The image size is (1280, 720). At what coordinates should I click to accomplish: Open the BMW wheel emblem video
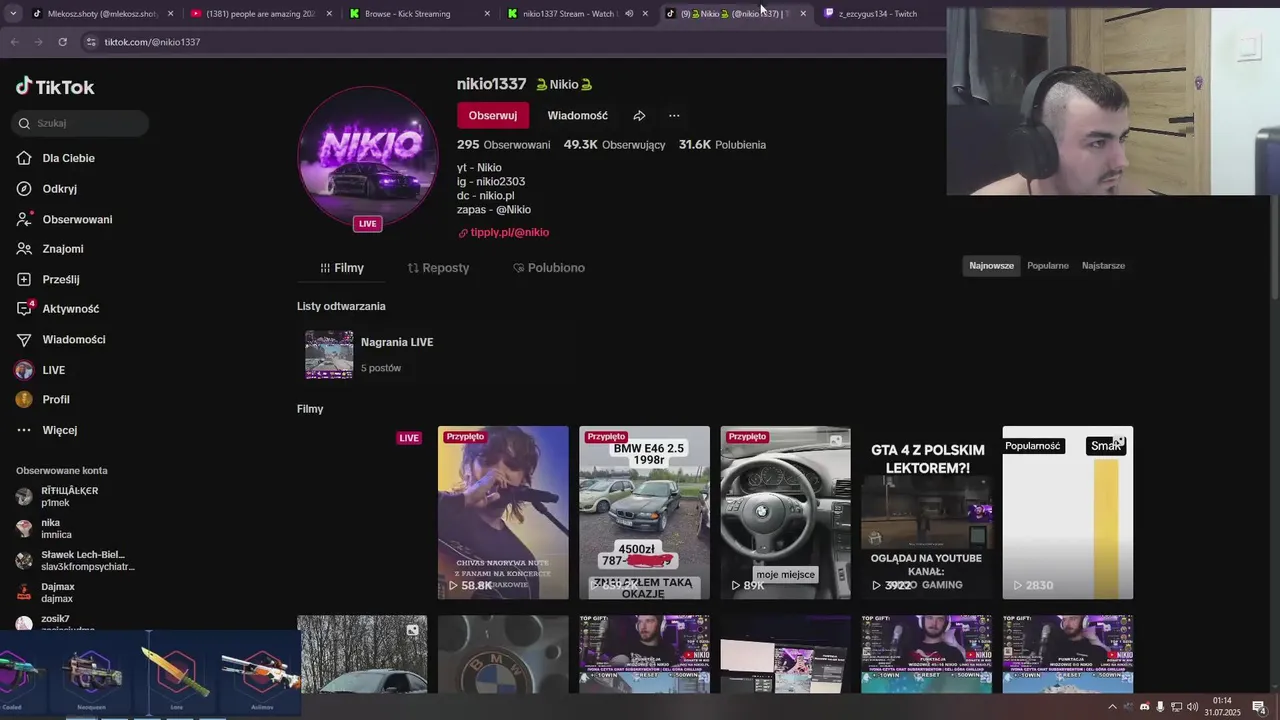[x=503, y=655]
